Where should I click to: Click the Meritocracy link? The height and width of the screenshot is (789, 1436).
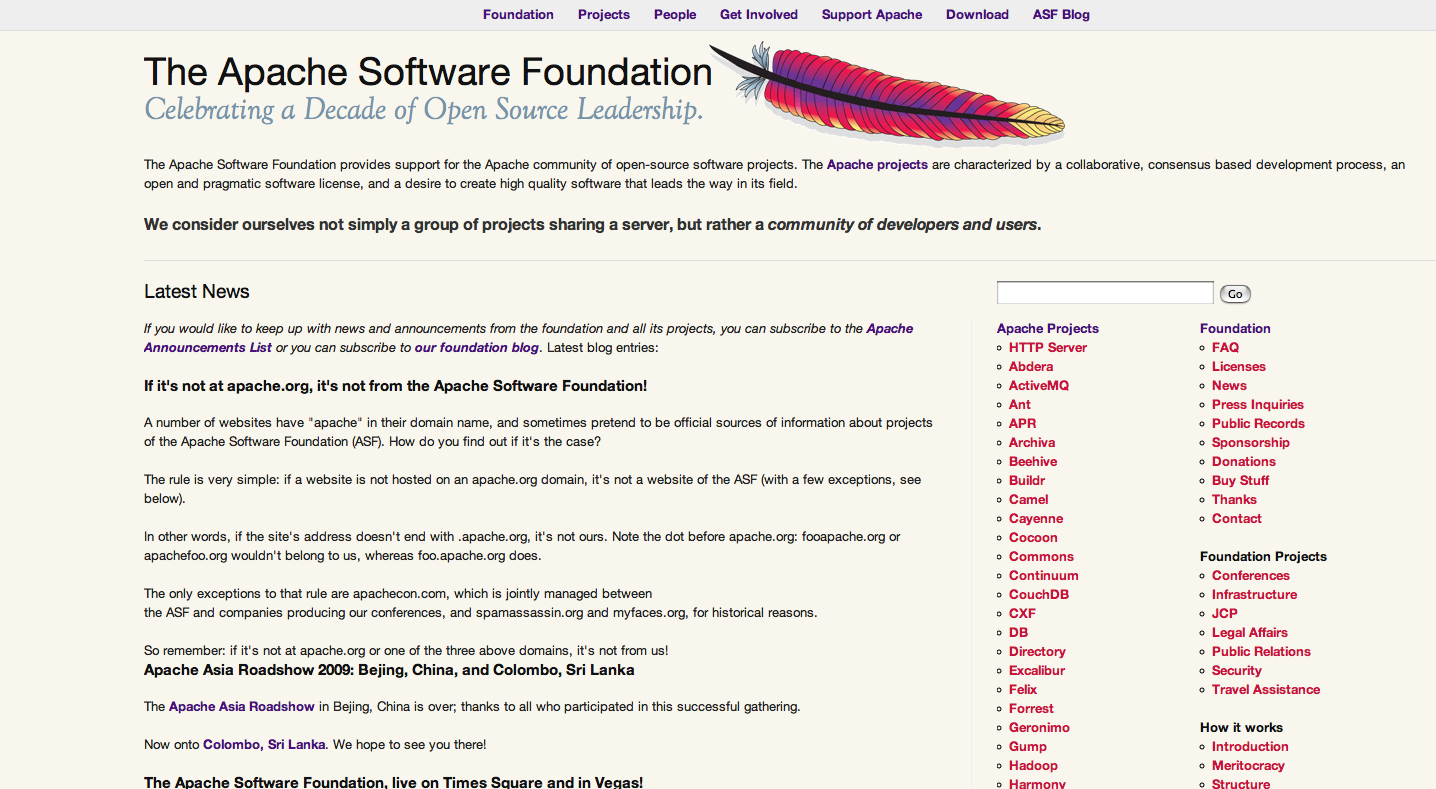tap(1248, 766)
